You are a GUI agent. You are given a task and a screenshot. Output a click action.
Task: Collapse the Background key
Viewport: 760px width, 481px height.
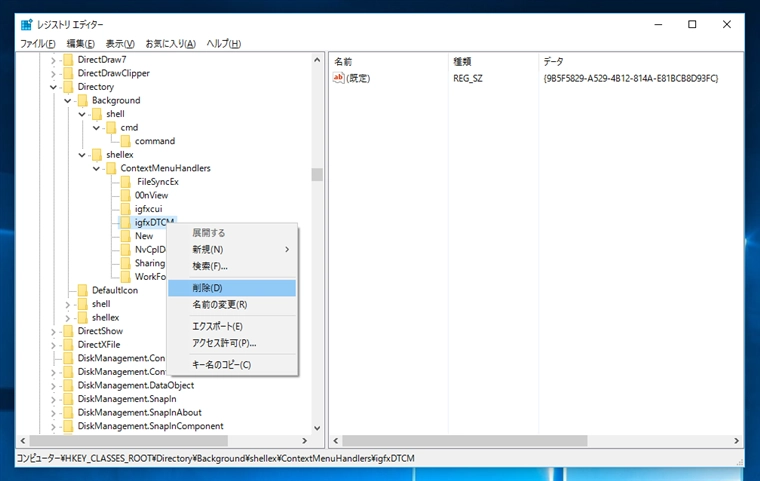67,101
